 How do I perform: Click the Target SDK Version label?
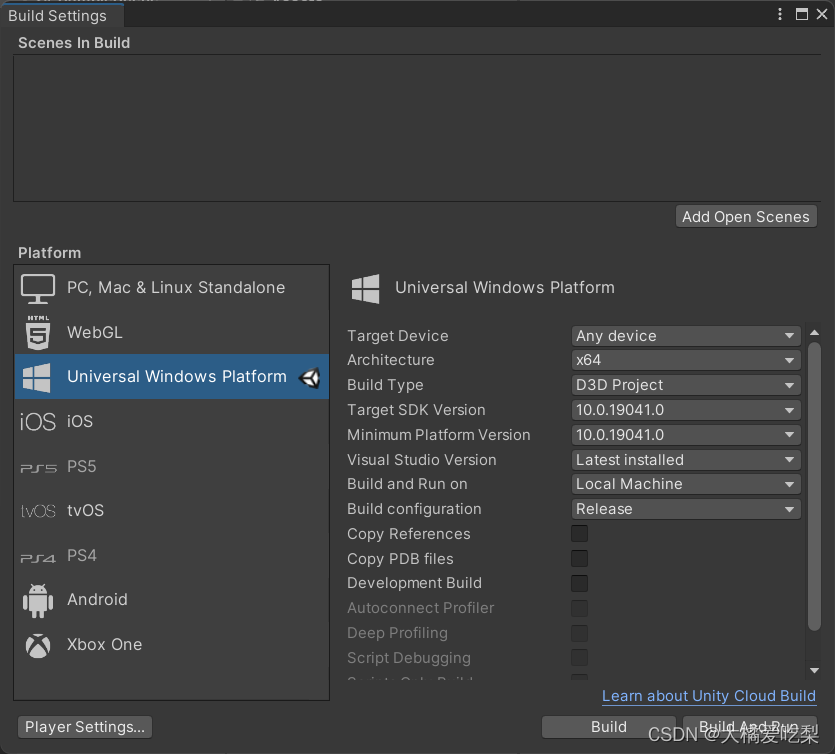click(416, 410)
